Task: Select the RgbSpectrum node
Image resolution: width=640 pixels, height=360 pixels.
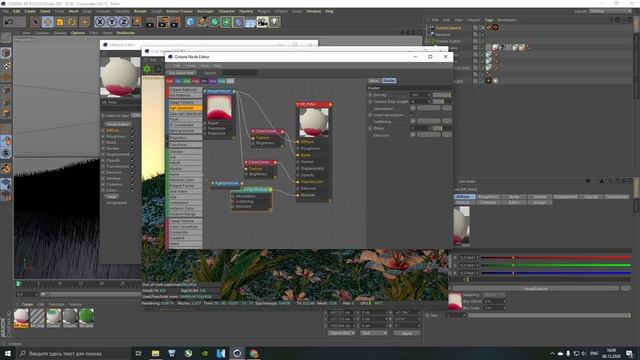Action: (x=227, y=184)
